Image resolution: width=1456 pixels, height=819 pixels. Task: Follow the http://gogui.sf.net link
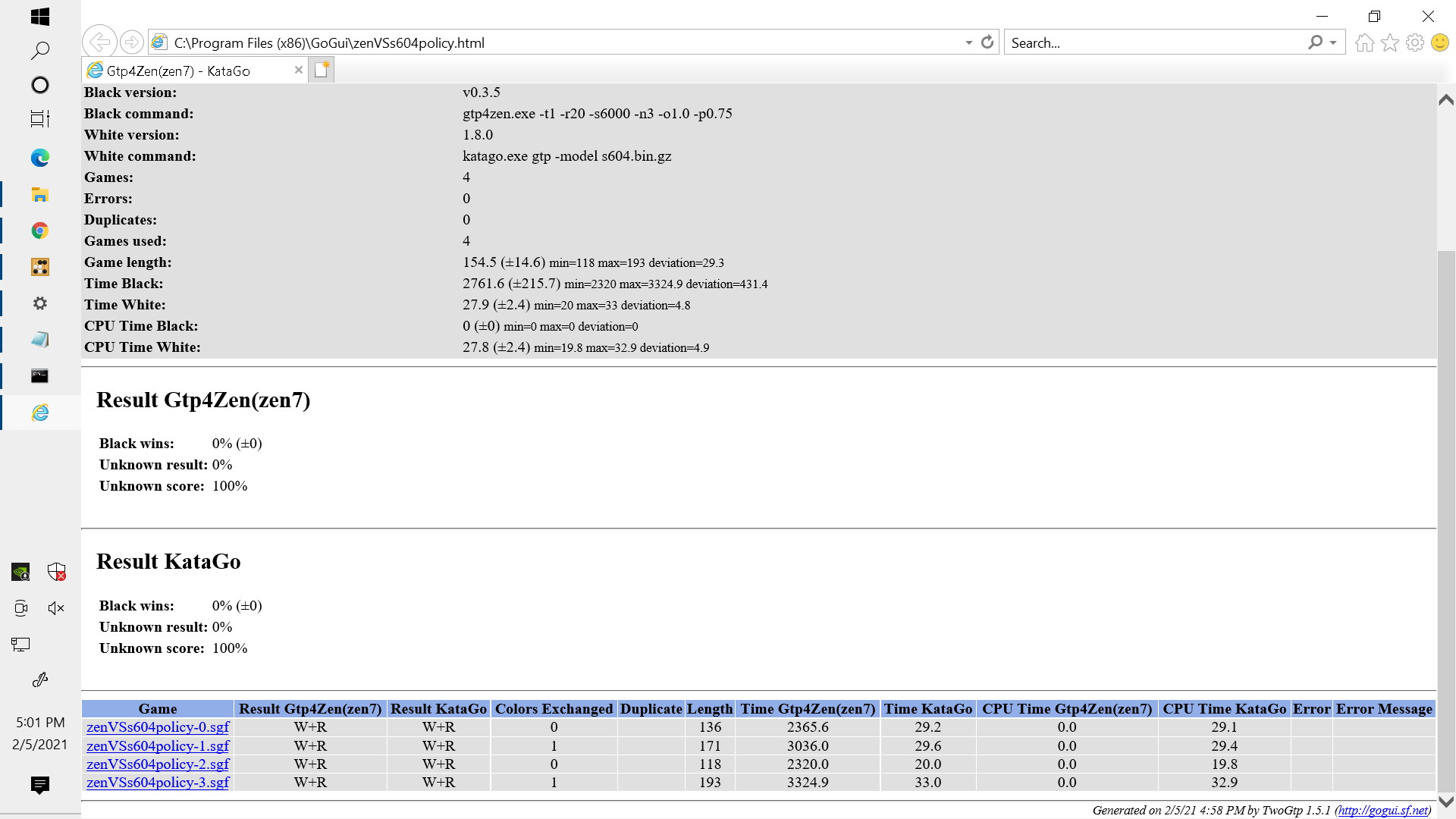click(1382, 810)
